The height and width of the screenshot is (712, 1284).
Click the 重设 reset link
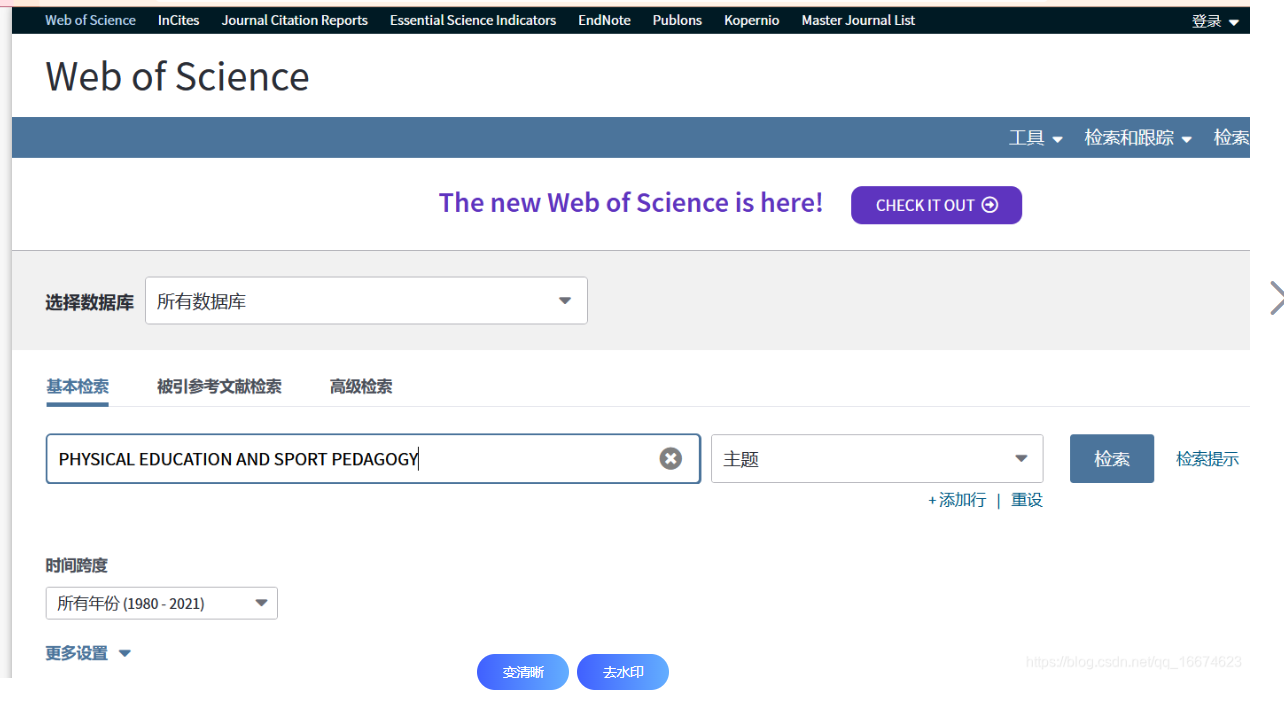point(1027,500)
